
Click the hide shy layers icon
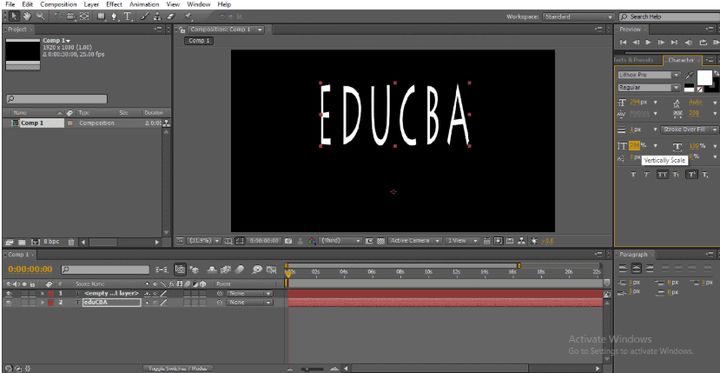(213, 270)
